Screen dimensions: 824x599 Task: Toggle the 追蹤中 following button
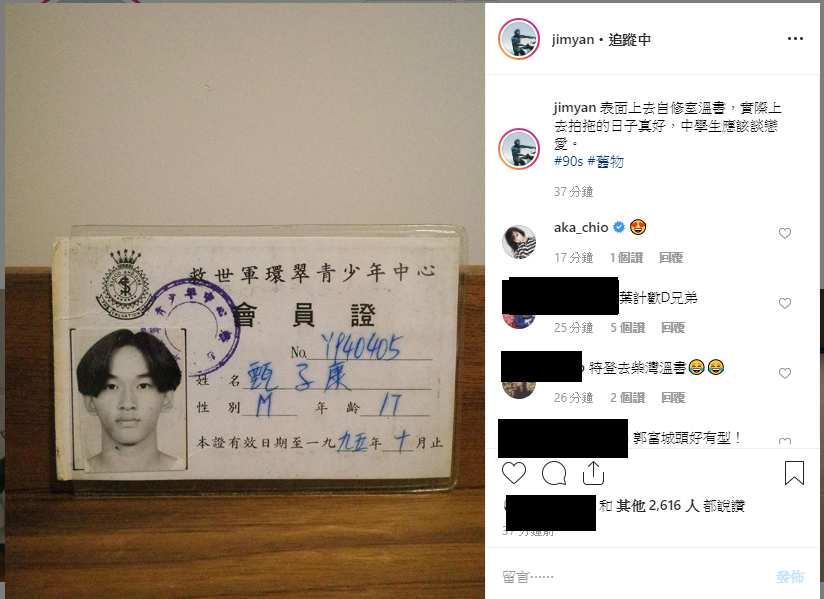[630, 39]
